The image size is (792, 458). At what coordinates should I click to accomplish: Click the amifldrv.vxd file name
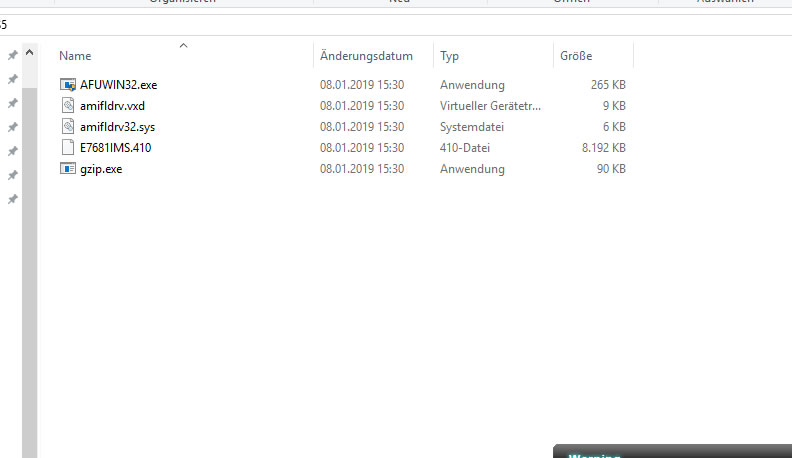(112, 106)
